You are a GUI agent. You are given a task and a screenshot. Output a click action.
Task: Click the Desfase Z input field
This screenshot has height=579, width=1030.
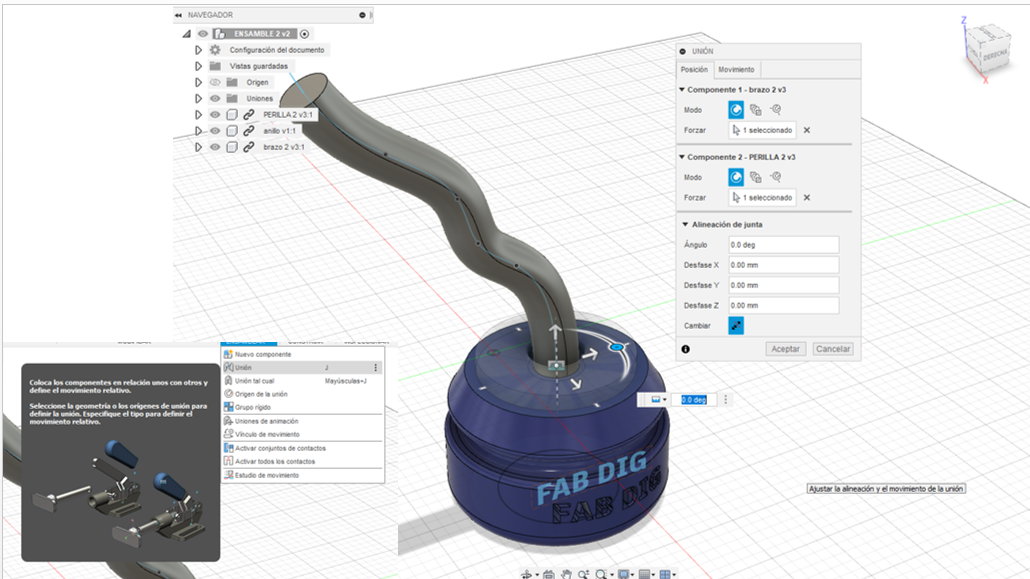coord(784,306)
